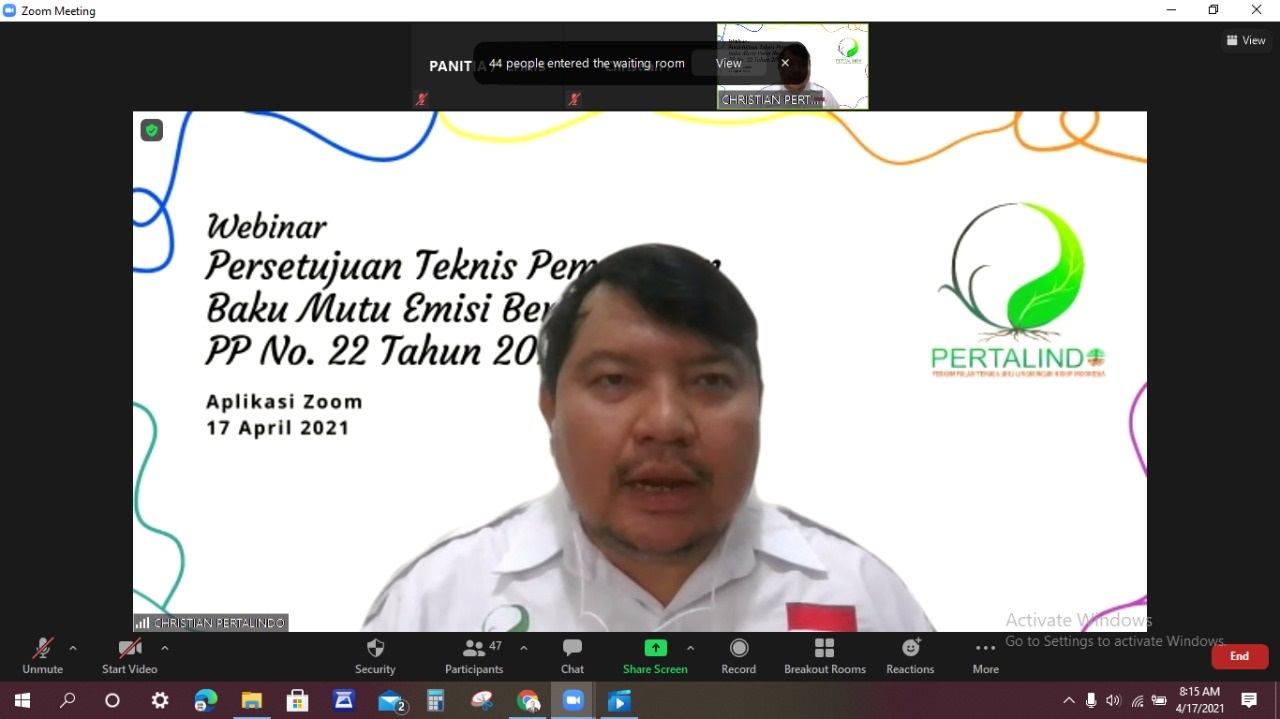Click the red End meeting button
The height and width of the screenshot is (719, 1280).
coord(1239,656)
